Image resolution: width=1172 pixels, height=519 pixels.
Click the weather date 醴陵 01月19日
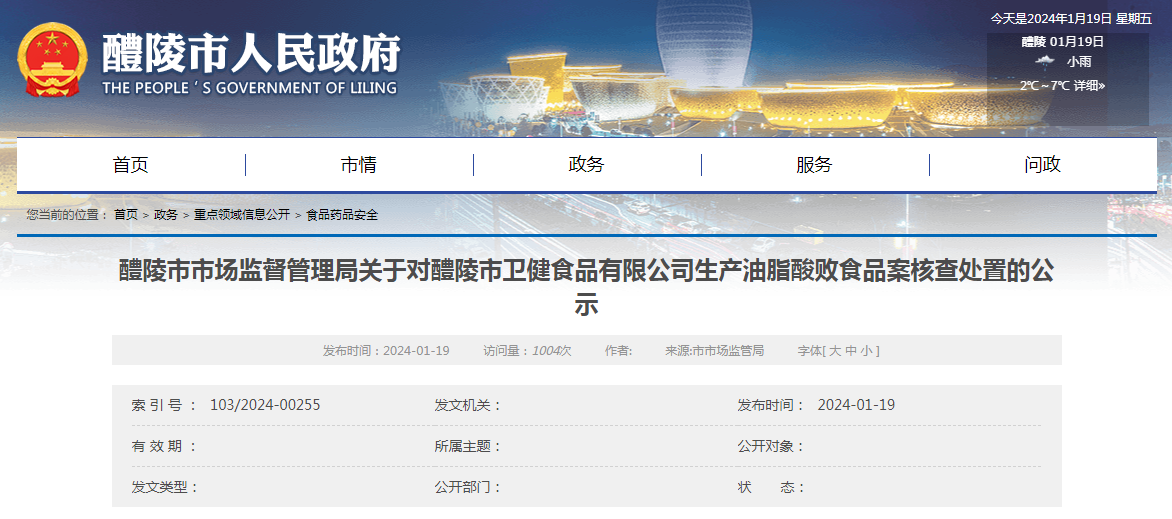click(x=1063, y=41)
